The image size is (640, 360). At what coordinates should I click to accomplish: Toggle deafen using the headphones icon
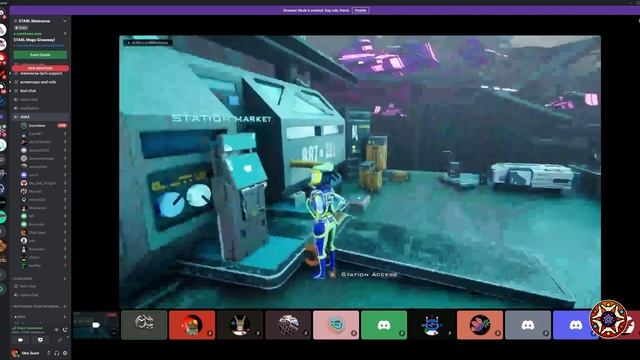pyautogui.click(x=57, y=353)
